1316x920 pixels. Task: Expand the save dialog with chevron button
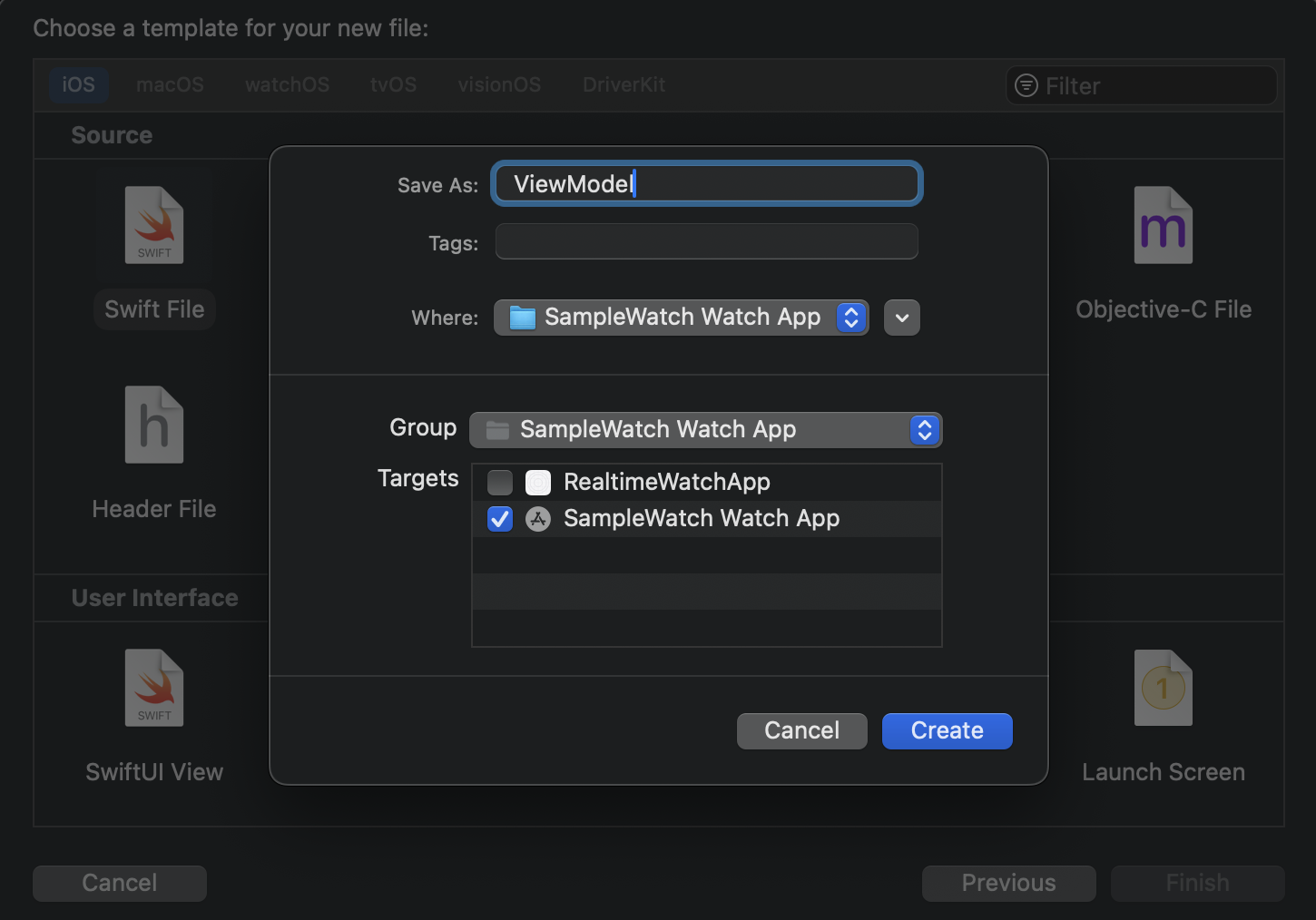click(x=902, y=318)
